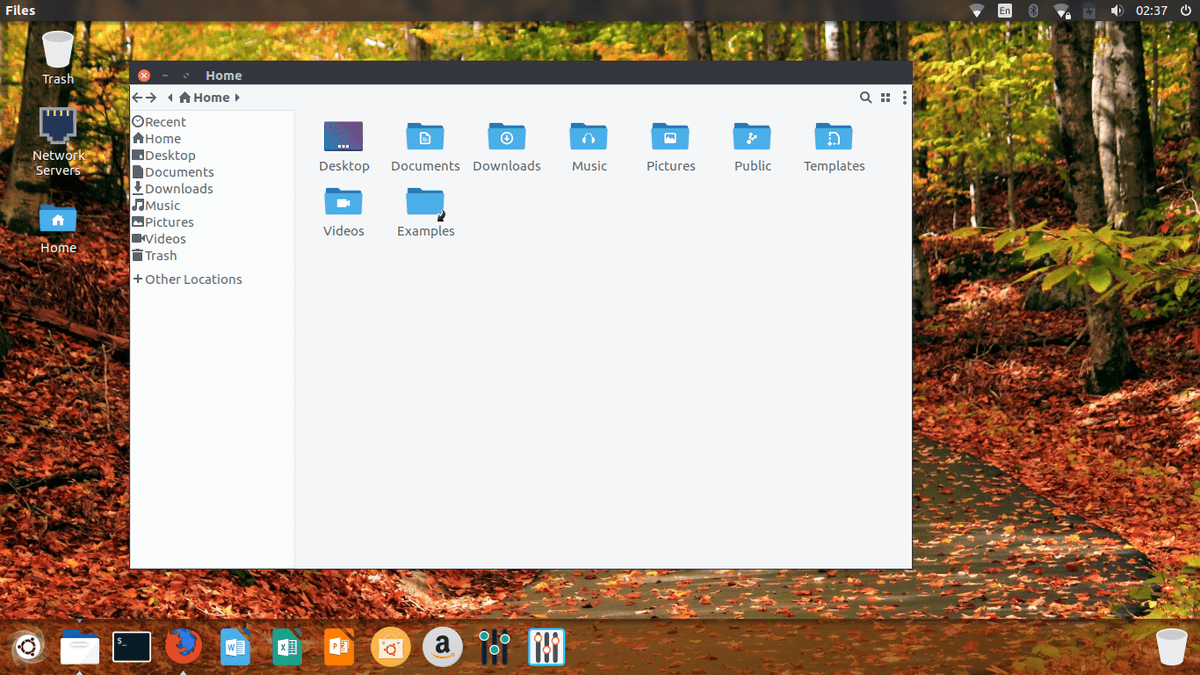Open Downloads in the sidebar
The image size is (1200, 675).
pyautogui.click(x=178, y=189)
